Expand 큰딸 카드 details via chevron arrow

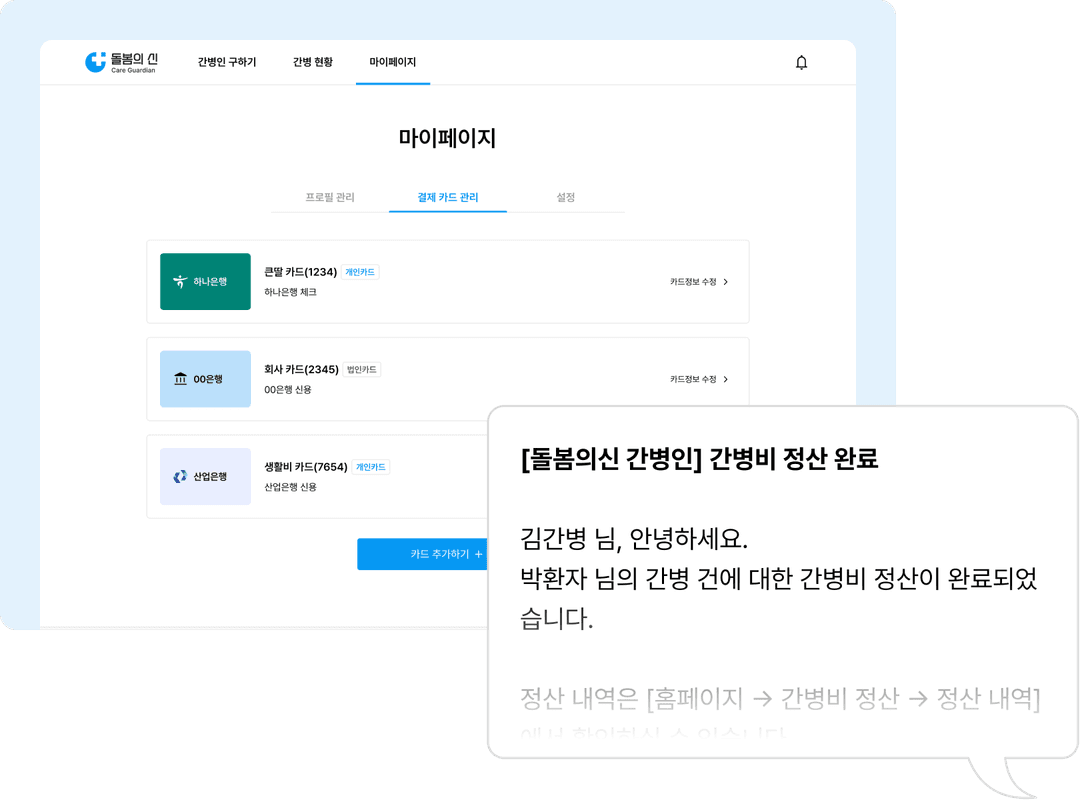tap(726, 282)
